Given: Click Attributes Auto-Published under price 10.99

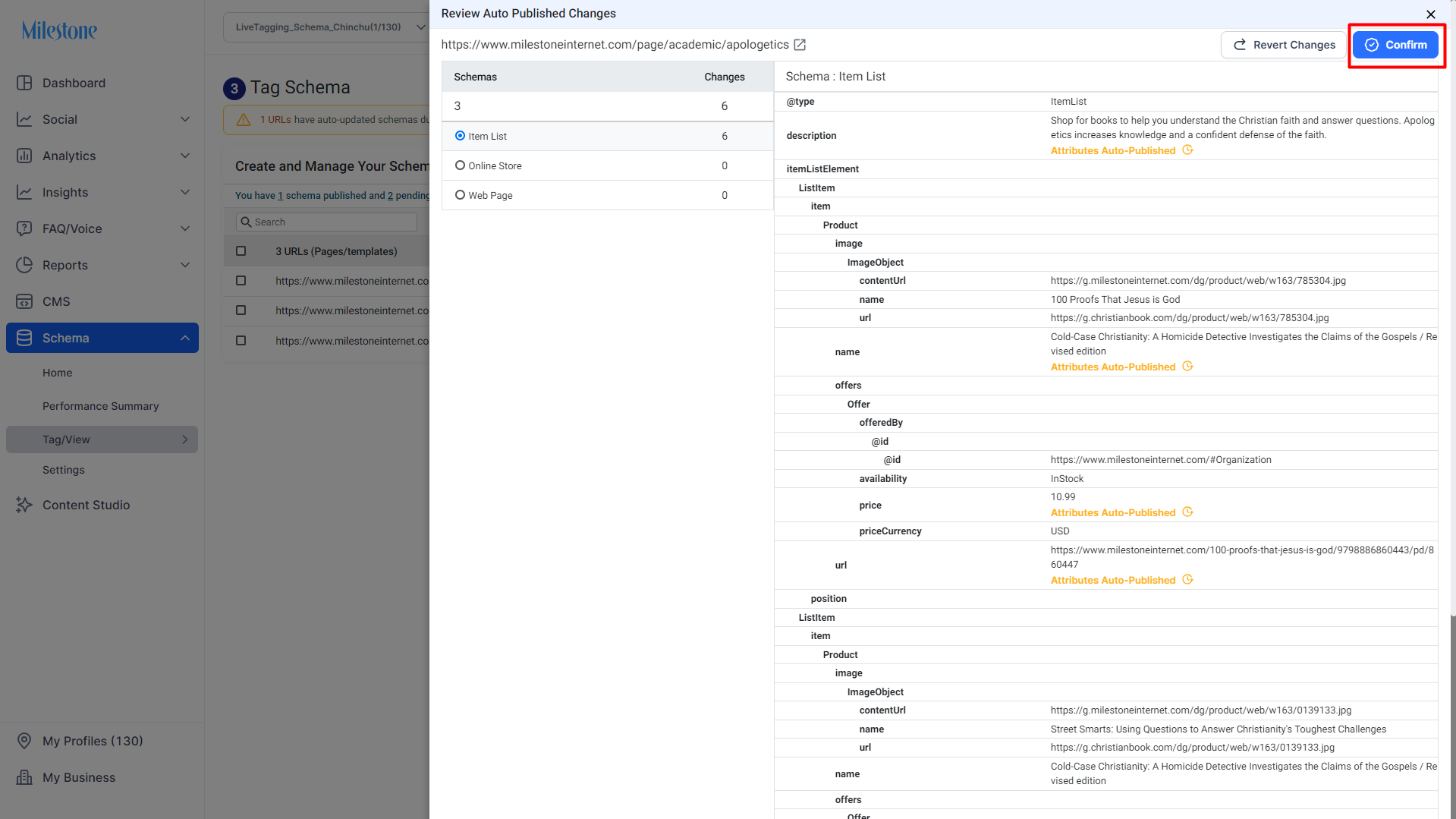Looking at the screenshot, I should coord(1113,513).
